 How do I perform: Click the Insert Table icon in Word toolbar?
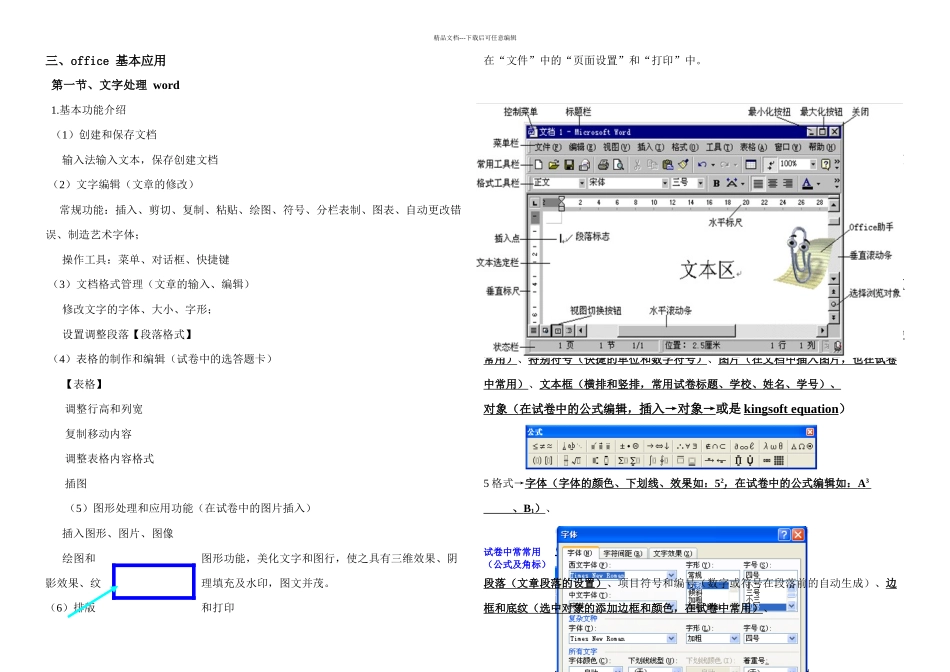751,165
